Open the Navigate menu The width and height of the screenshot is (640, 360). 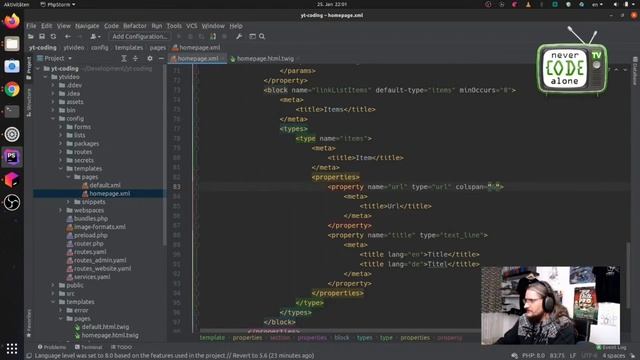[x=87, y=26]
